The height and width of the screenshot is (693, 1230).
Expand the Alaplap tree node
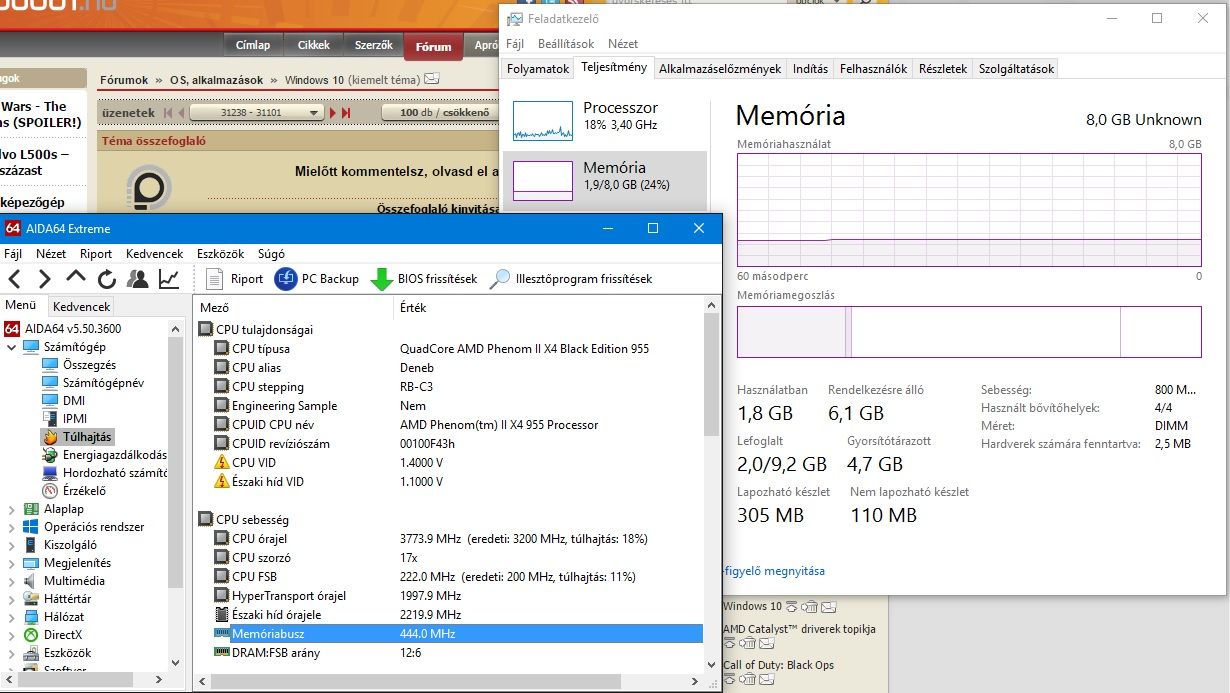11,509
